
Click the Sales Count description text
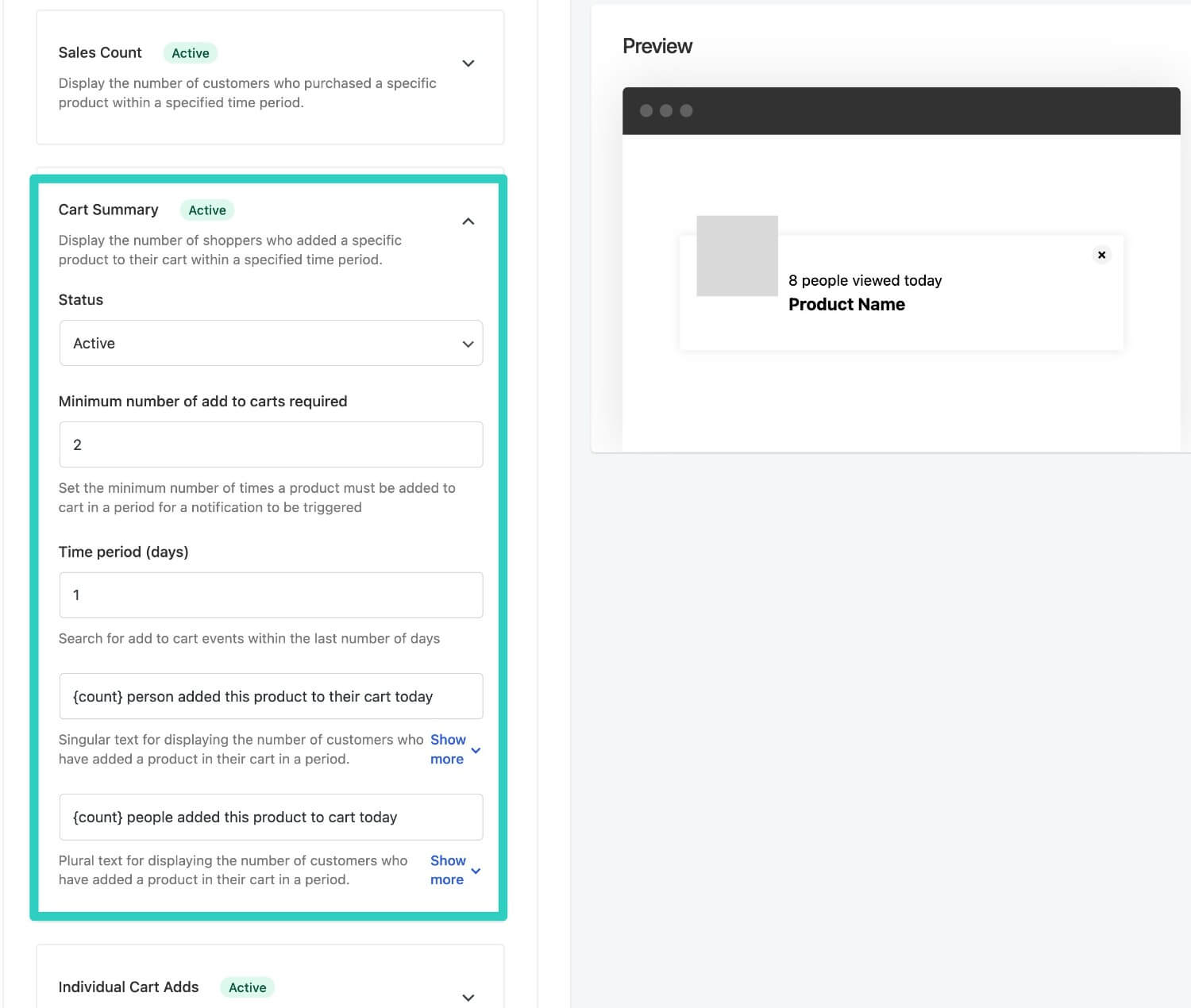(247, 93)
